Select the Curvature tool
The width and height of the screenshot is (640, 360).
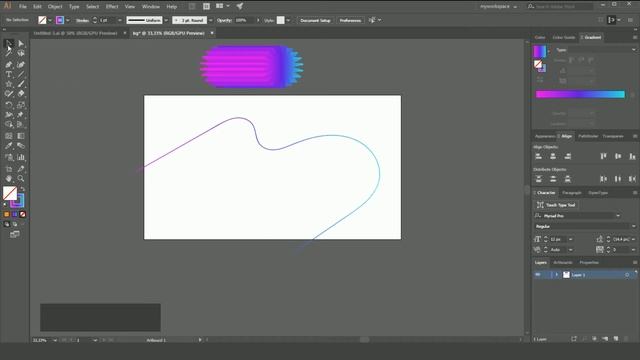[21, 64]
